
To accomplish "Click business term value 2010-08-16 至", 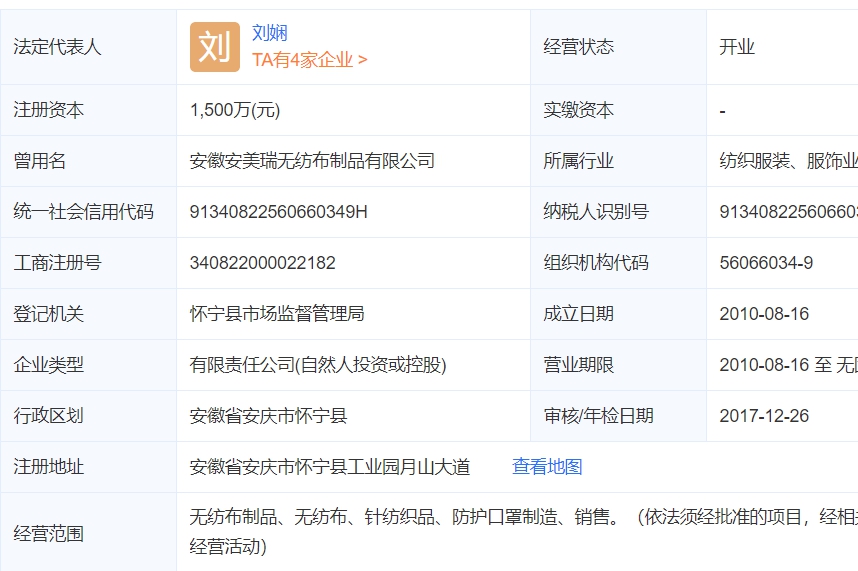I will (775, 365).
